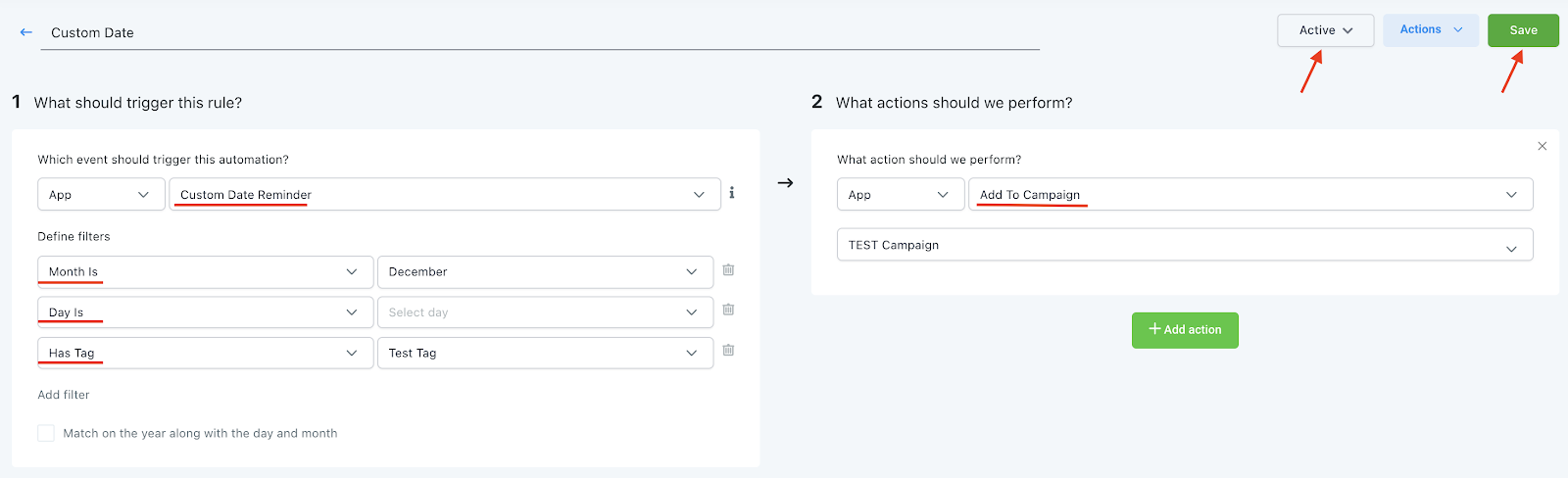Open the Select day dropdown
The width and height of the screenshot is (1568, 478).
[x=544, y=312]
